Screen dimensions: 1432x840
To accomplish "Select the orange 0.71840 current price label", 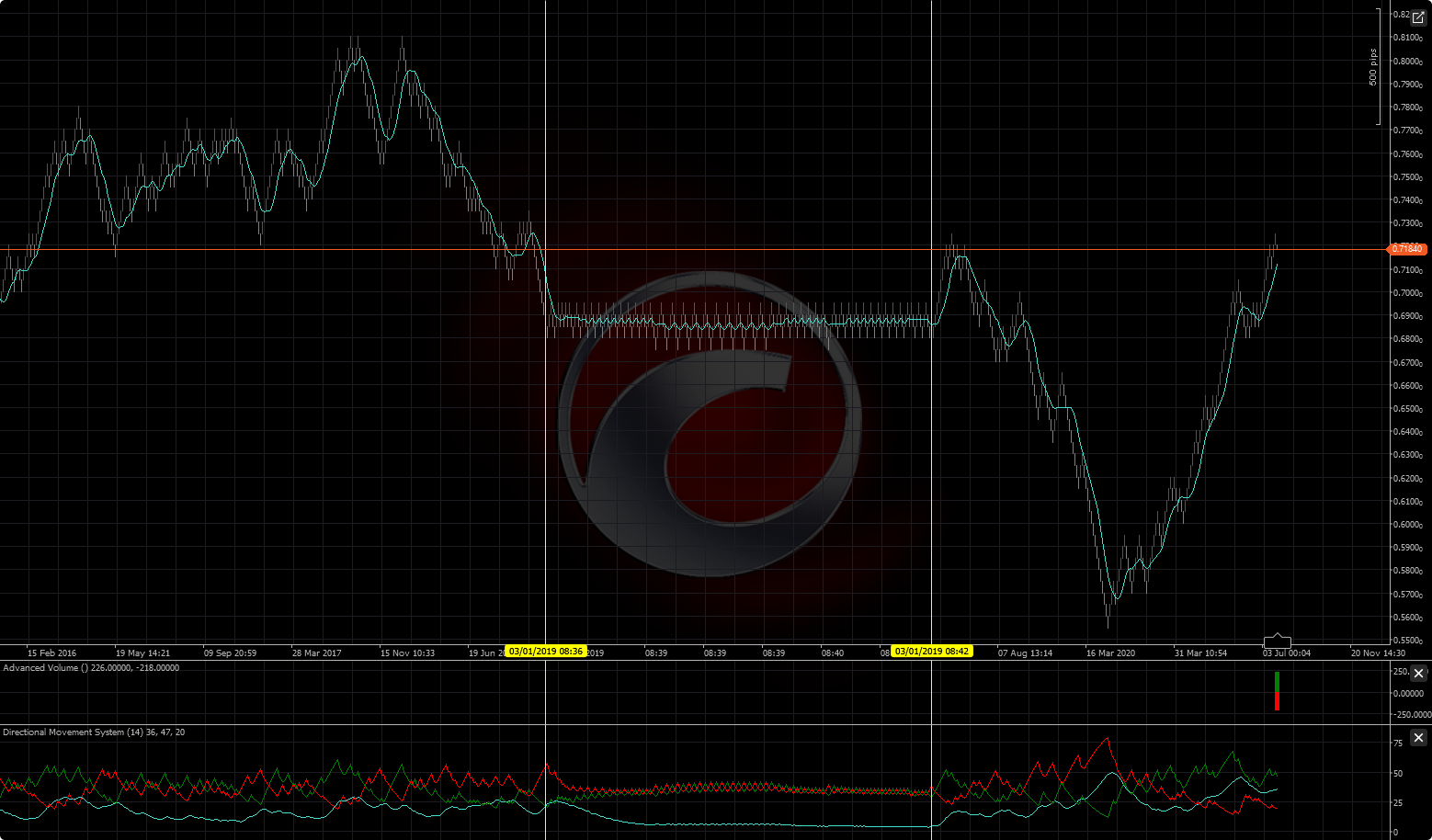I will [1406, 249].
